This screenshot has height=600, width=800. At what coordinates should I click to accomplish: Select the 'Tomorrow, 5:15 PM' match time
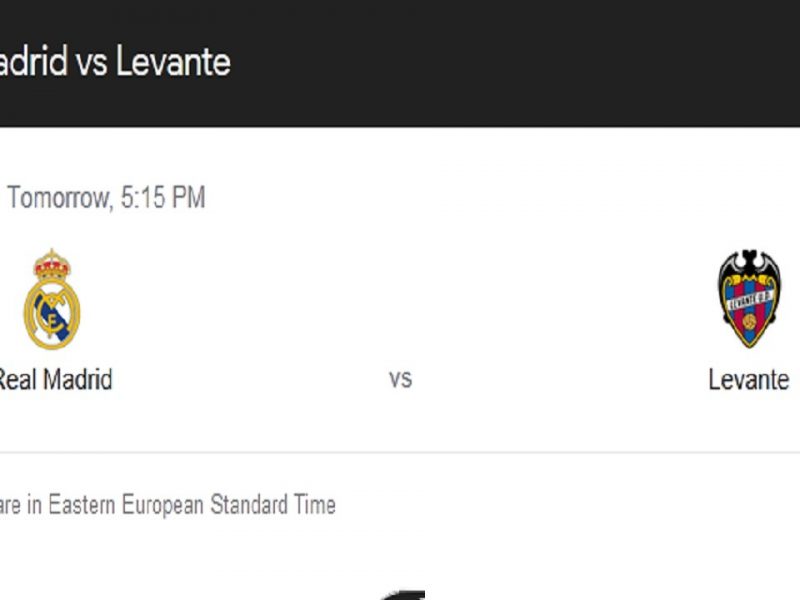[x=106, y=197]
